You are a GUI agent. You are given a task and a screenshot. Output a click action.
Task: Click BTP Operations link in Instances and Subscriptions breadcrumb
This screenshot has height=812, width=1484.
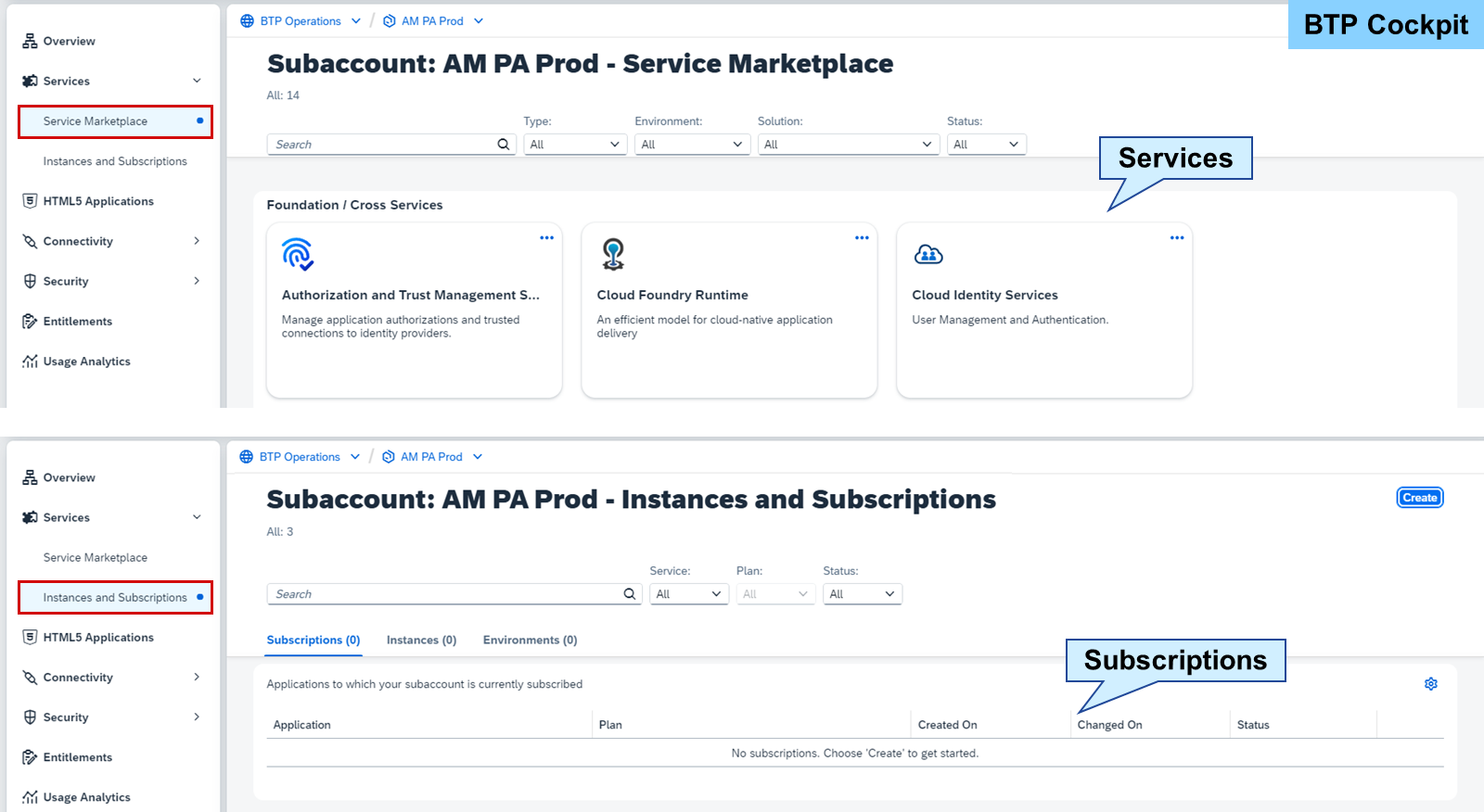pos(300,457)
